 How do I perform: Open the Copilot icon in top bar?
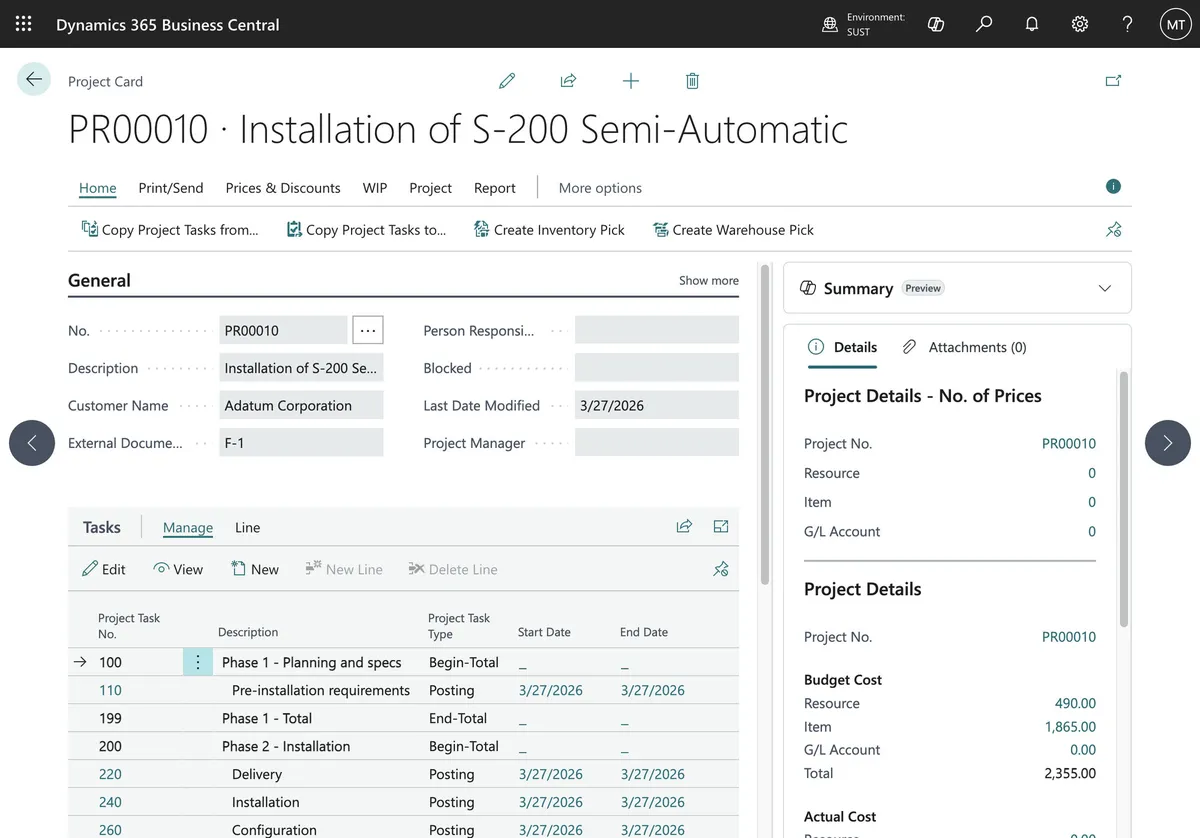click(936, 24)
